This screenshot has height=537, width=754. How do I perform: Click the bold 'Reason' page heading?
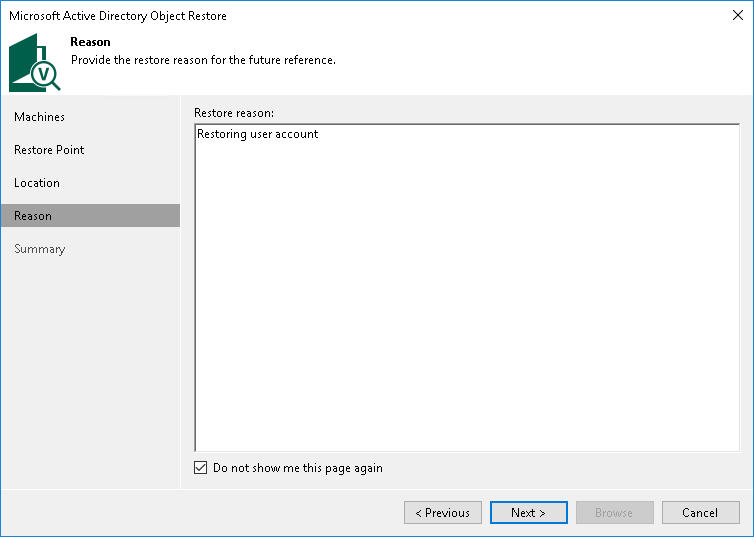point(90,42)
